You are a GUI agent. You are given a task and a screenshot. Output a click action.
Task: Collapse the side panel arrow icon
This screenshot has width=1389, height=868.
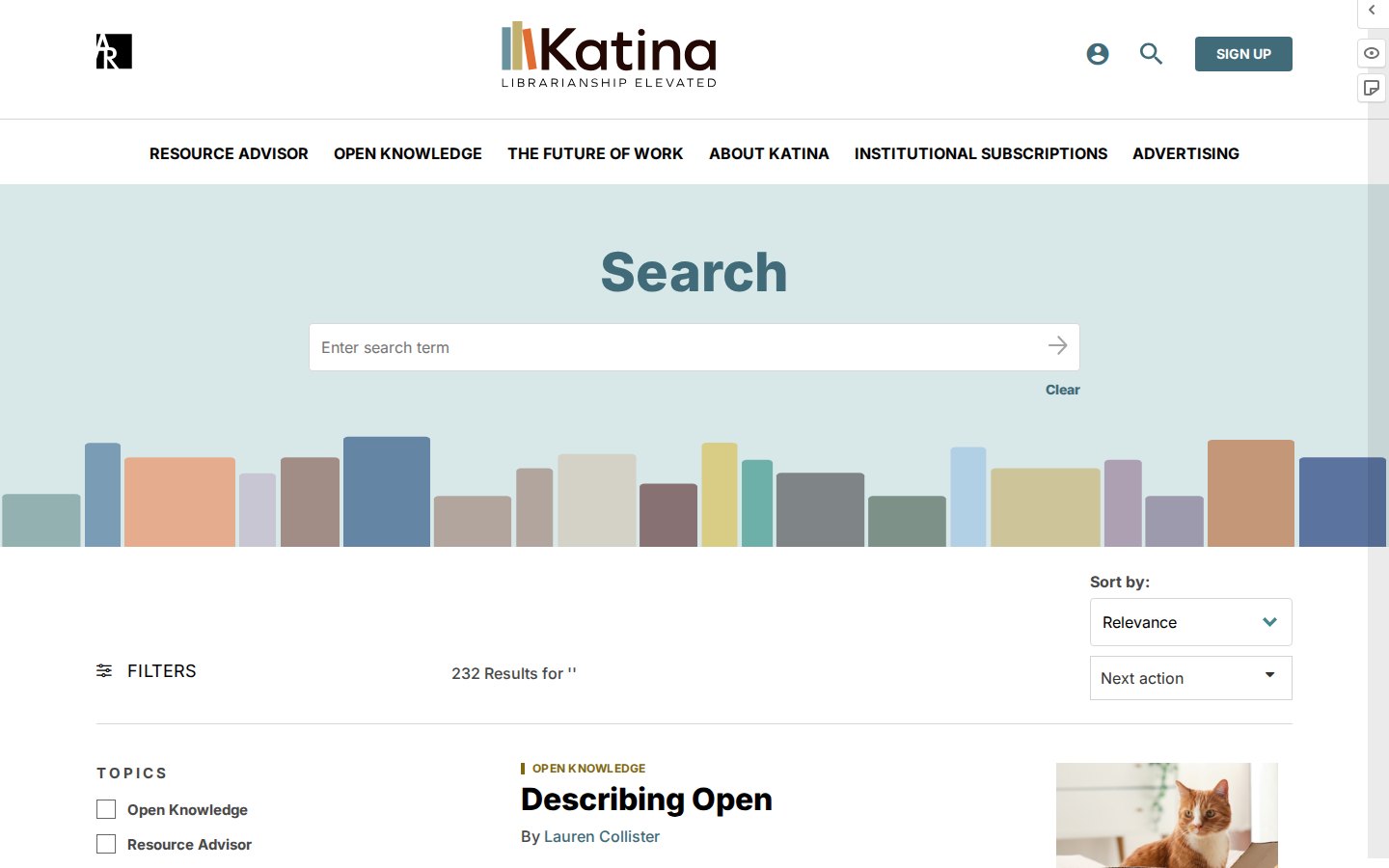pos(1372,11)
